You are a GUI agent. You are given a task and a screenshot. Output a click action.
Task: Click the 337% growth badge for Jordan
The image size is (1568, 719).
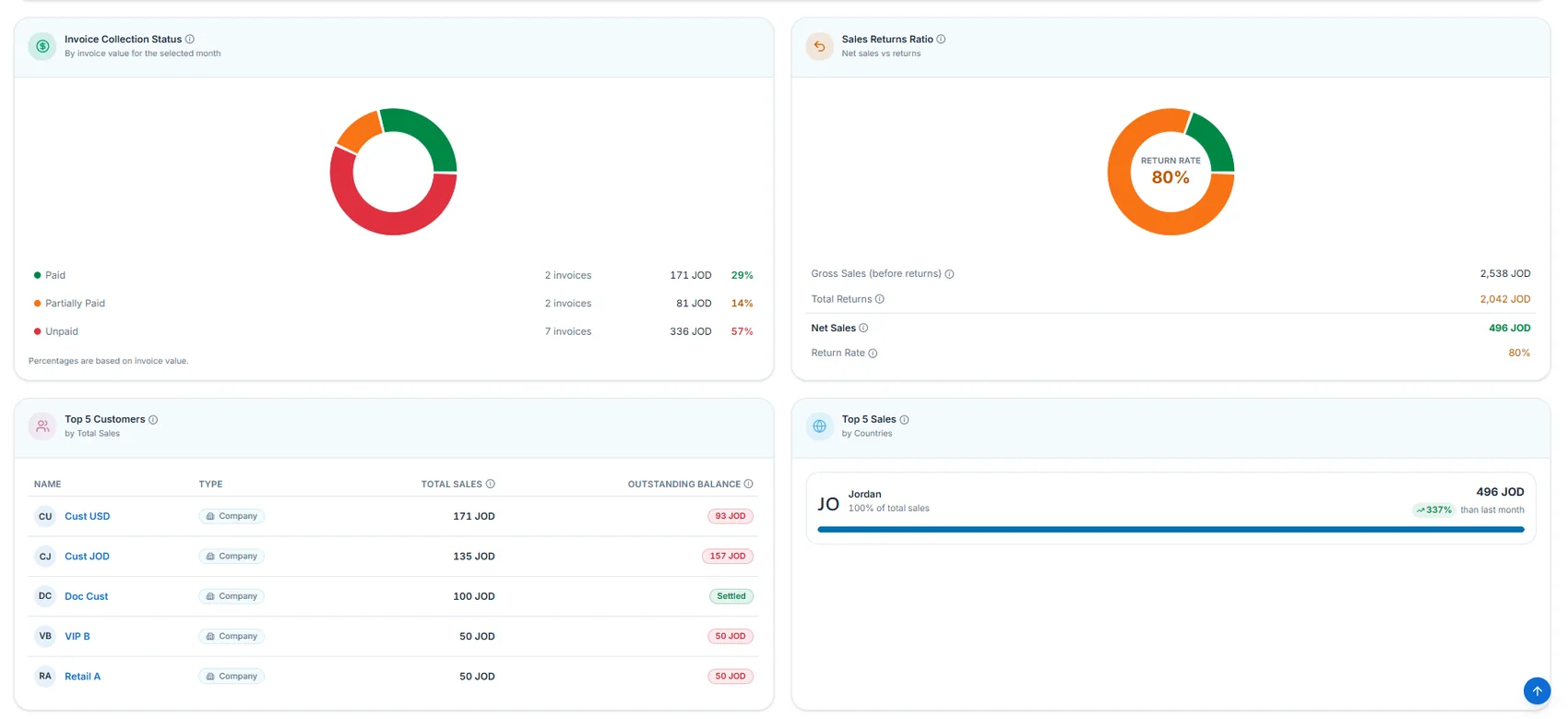[1434, 509]
